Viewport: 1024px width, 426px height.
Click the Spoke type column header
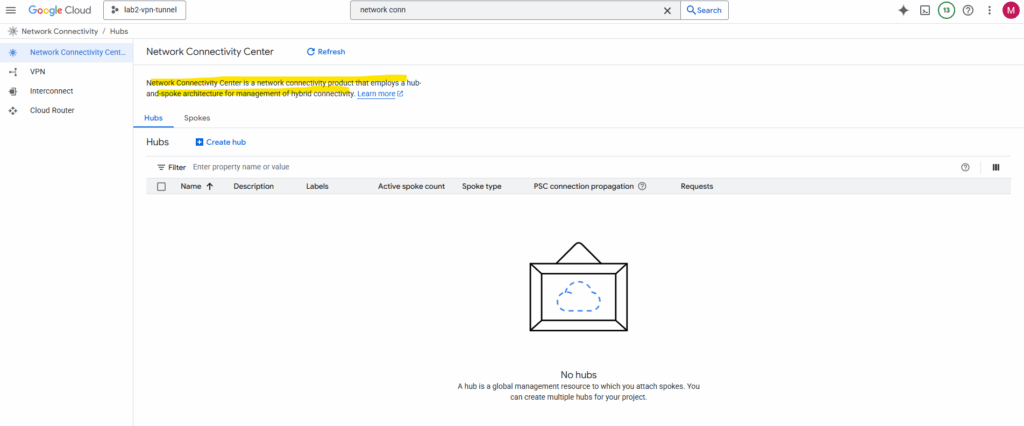482,186
